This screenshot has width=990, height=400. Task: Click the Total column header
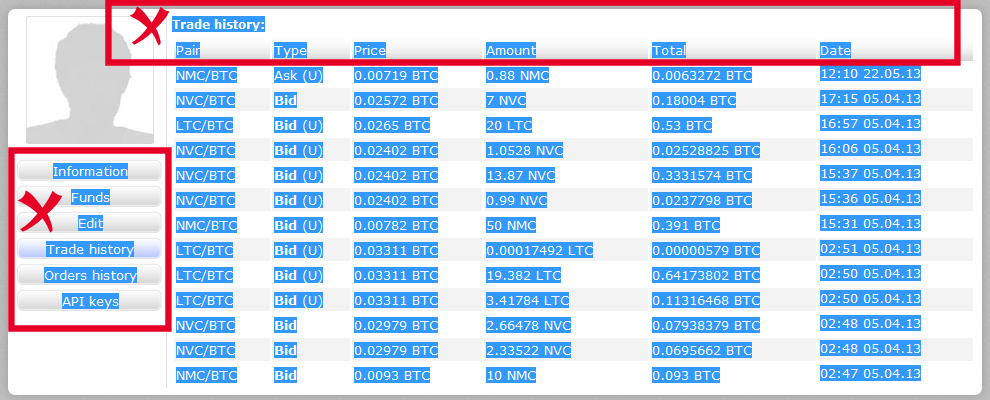668,50
